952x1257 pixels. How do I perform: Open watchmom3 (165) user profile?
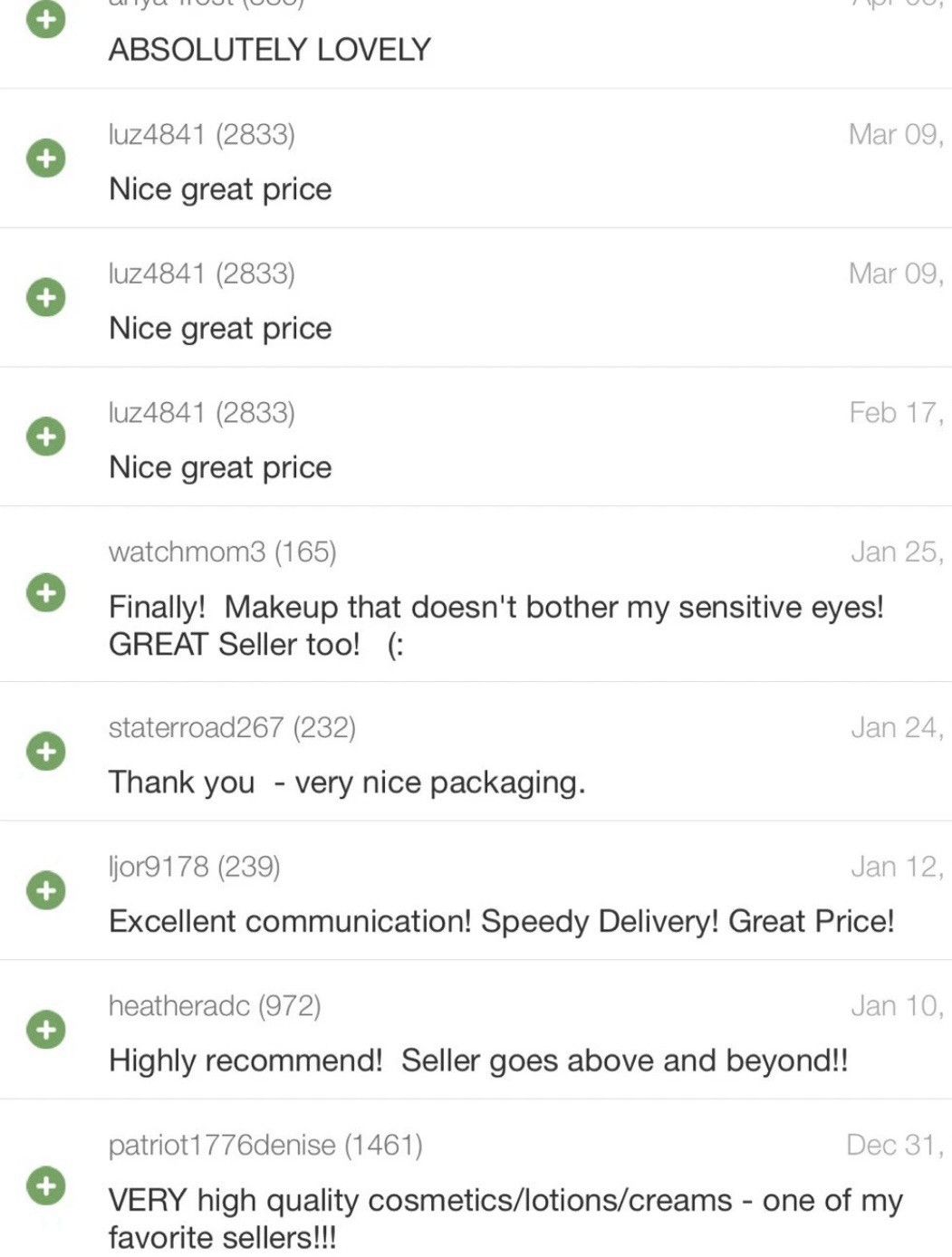[222, 552]
